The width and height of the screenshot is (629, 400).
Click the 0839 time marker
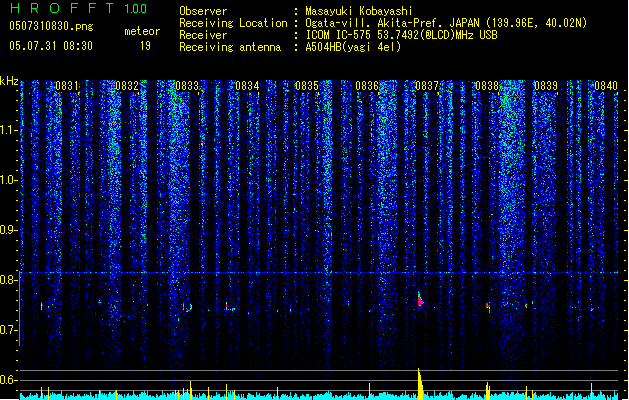tap(546, 86)
